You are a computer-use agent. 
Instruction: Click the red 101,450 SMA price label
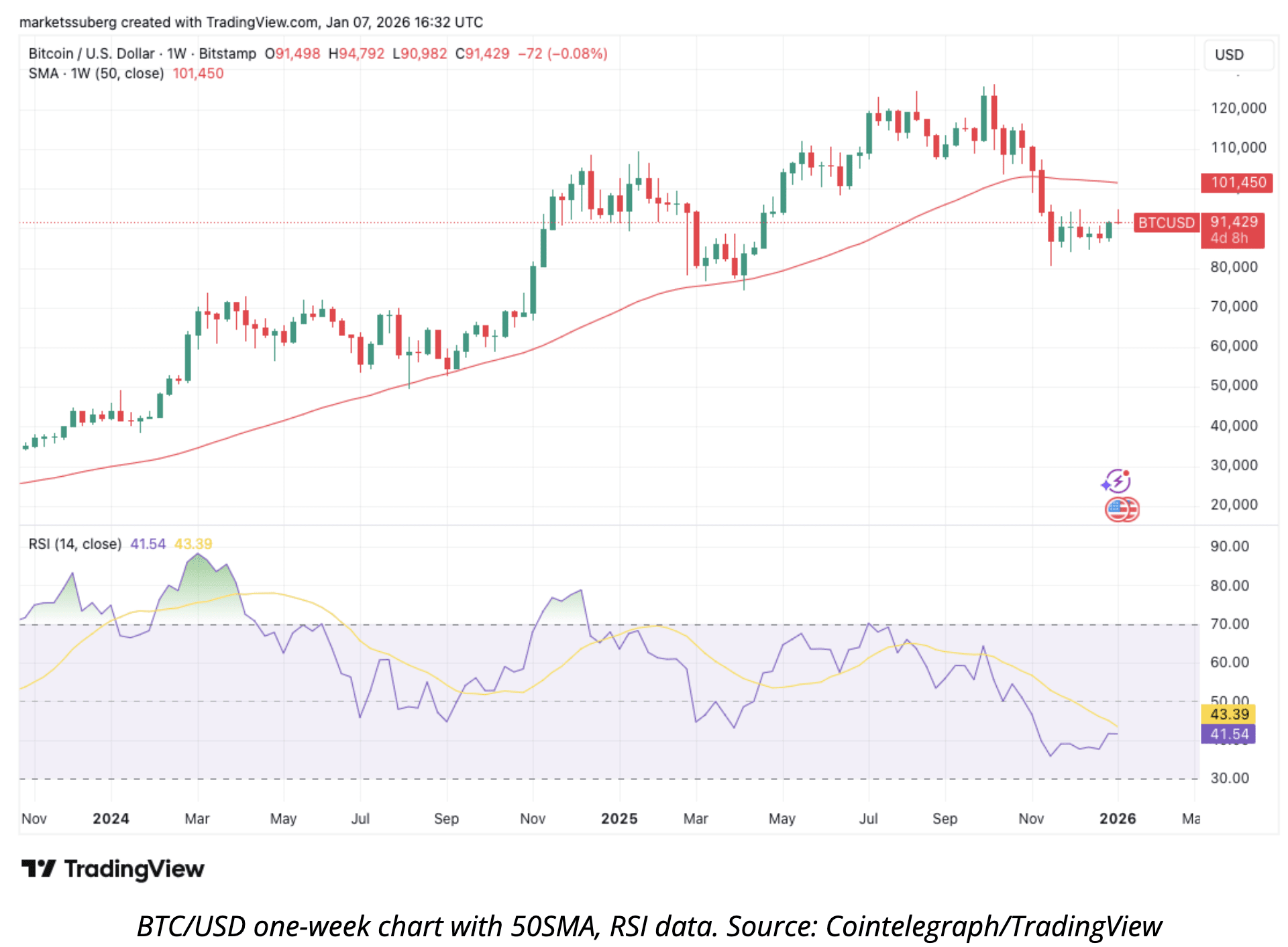coord(1236,182)
